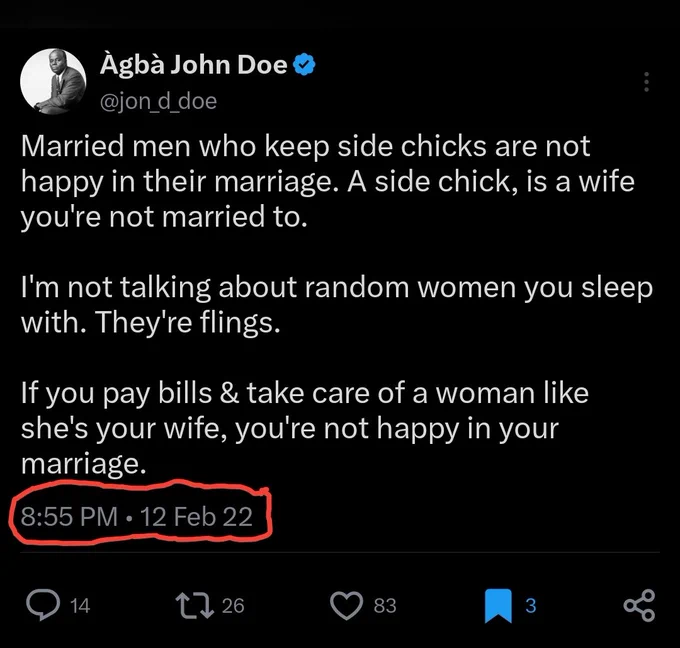Open the Àgbà John Doe display name
This screenshot has height=648, width=680.
click(x=193, y=64)
